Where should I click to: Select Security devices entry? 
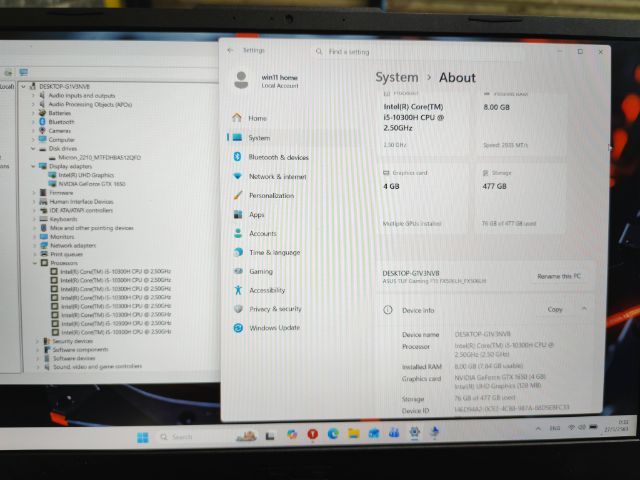click(72, 341)
